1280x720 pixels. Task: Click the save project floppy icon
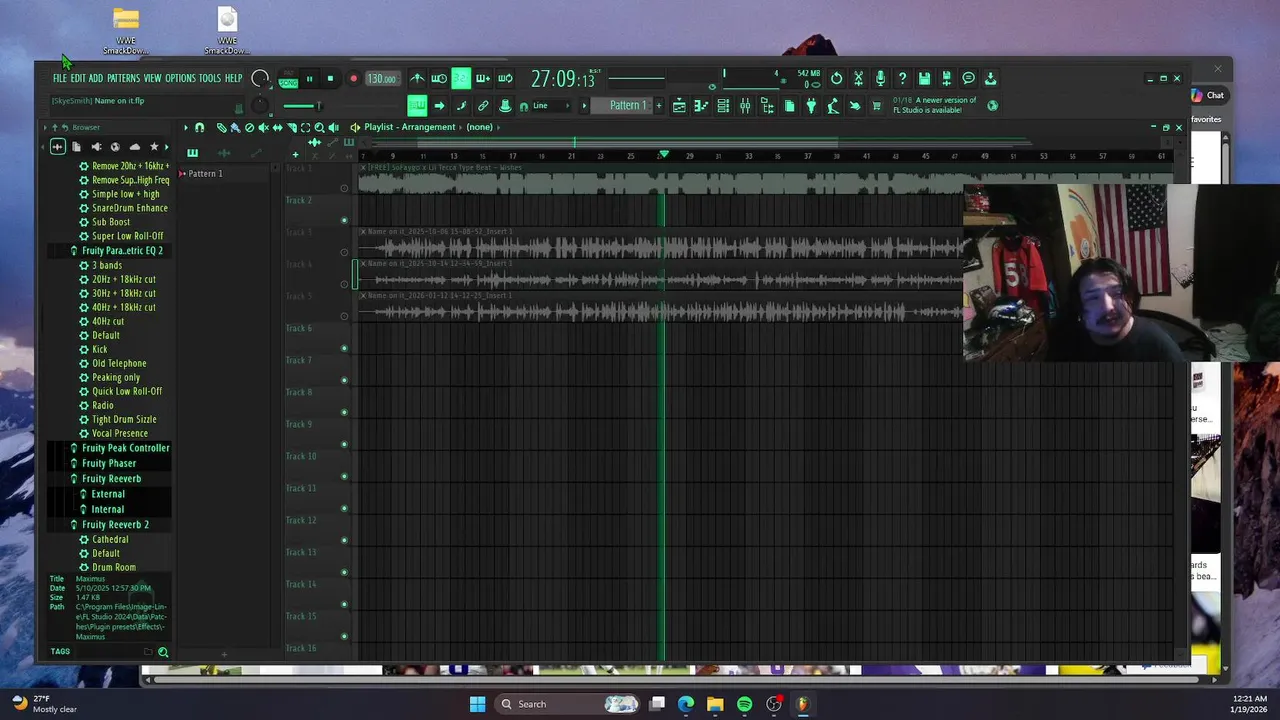[x=924, y=78]
